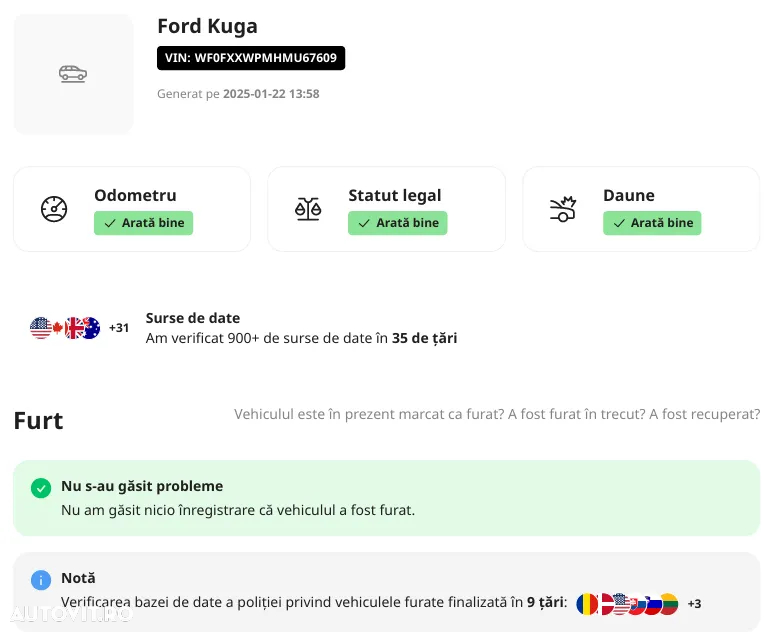Click the legal status scales icon

click(x=308, y=209)
